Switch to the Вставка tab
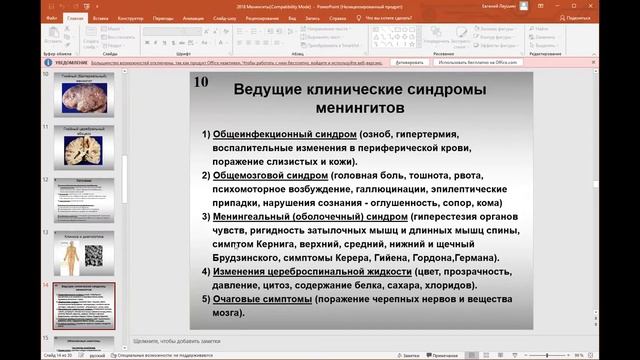Screen dimensions: 640x360 pos(100,18)
